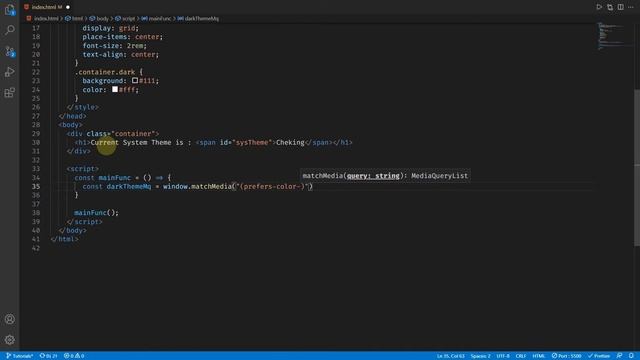Click the closing style tag on line 26
640x360 pixels.
(x=82, y=107)
